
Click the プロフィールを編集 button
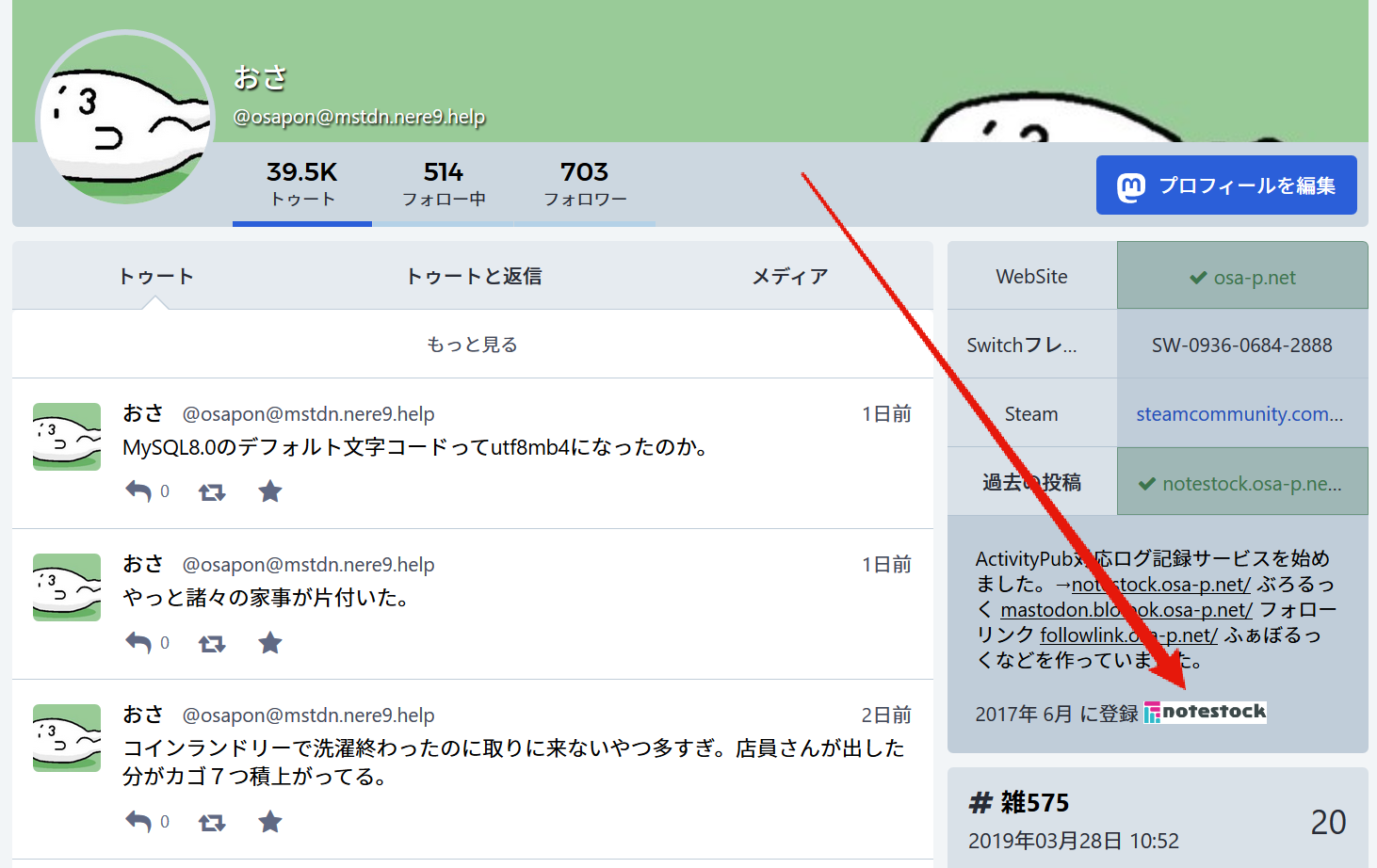(1225, 185)
